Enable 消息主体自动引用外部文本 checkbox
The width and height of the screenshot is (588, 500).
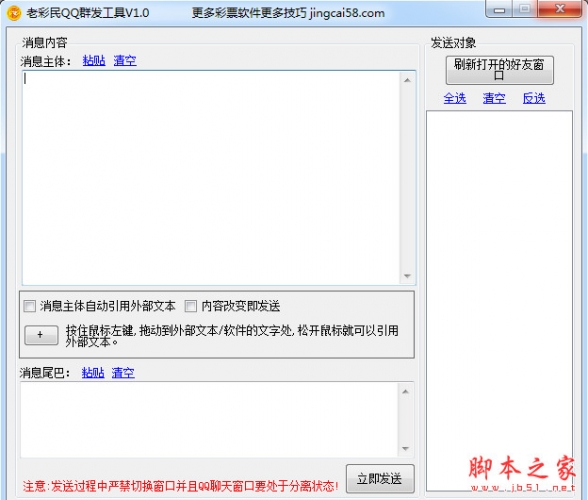tap(30, 306)
